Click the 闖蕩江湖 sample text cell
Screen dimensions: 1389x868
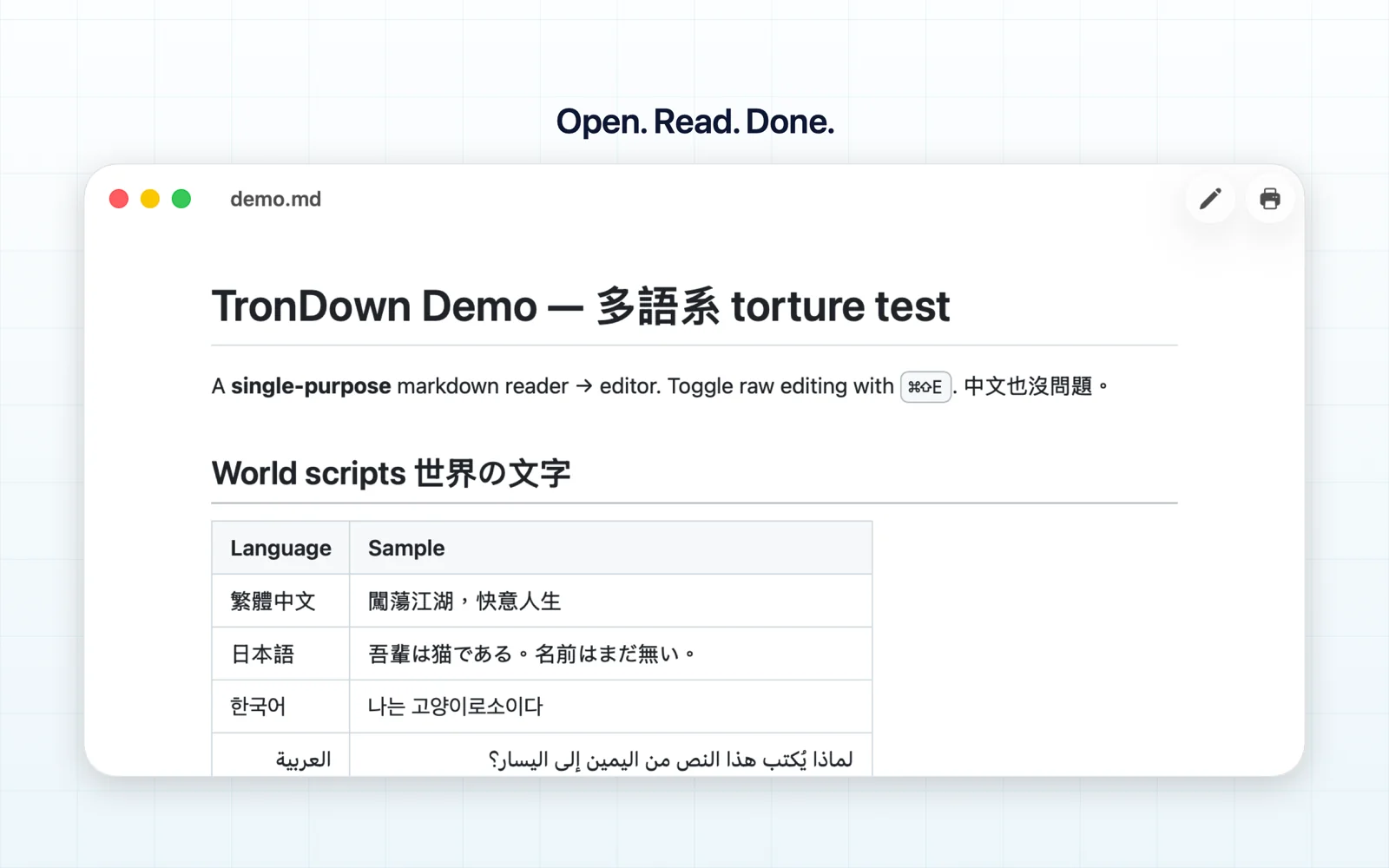[610, 601]
